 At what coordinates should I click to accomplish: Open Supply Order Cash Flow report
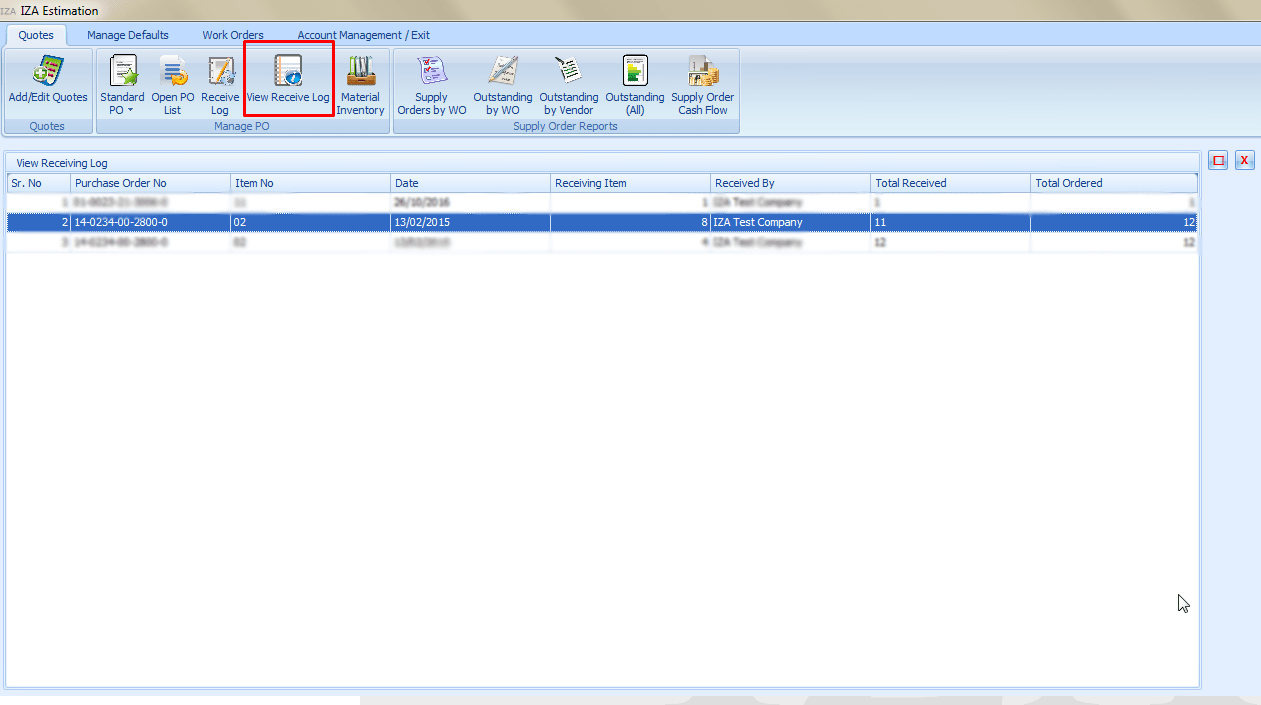click(703, 84)
